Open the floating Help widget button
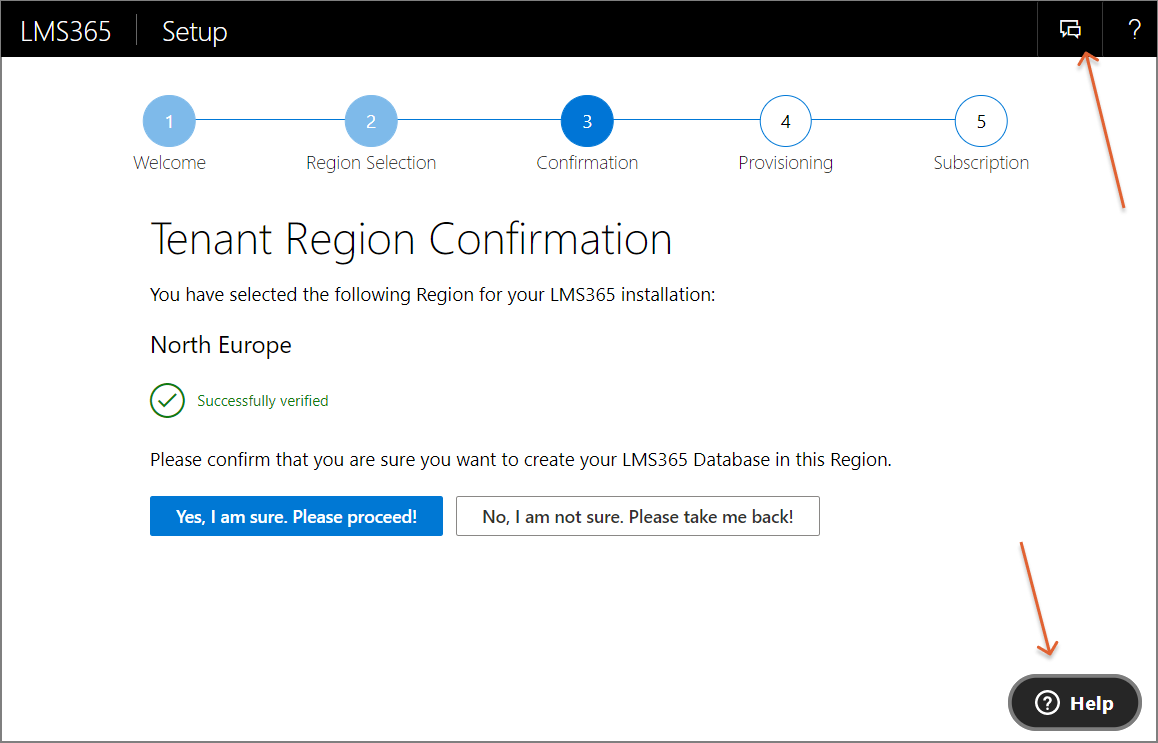 pyautogui.click(x=1074, y=703)
